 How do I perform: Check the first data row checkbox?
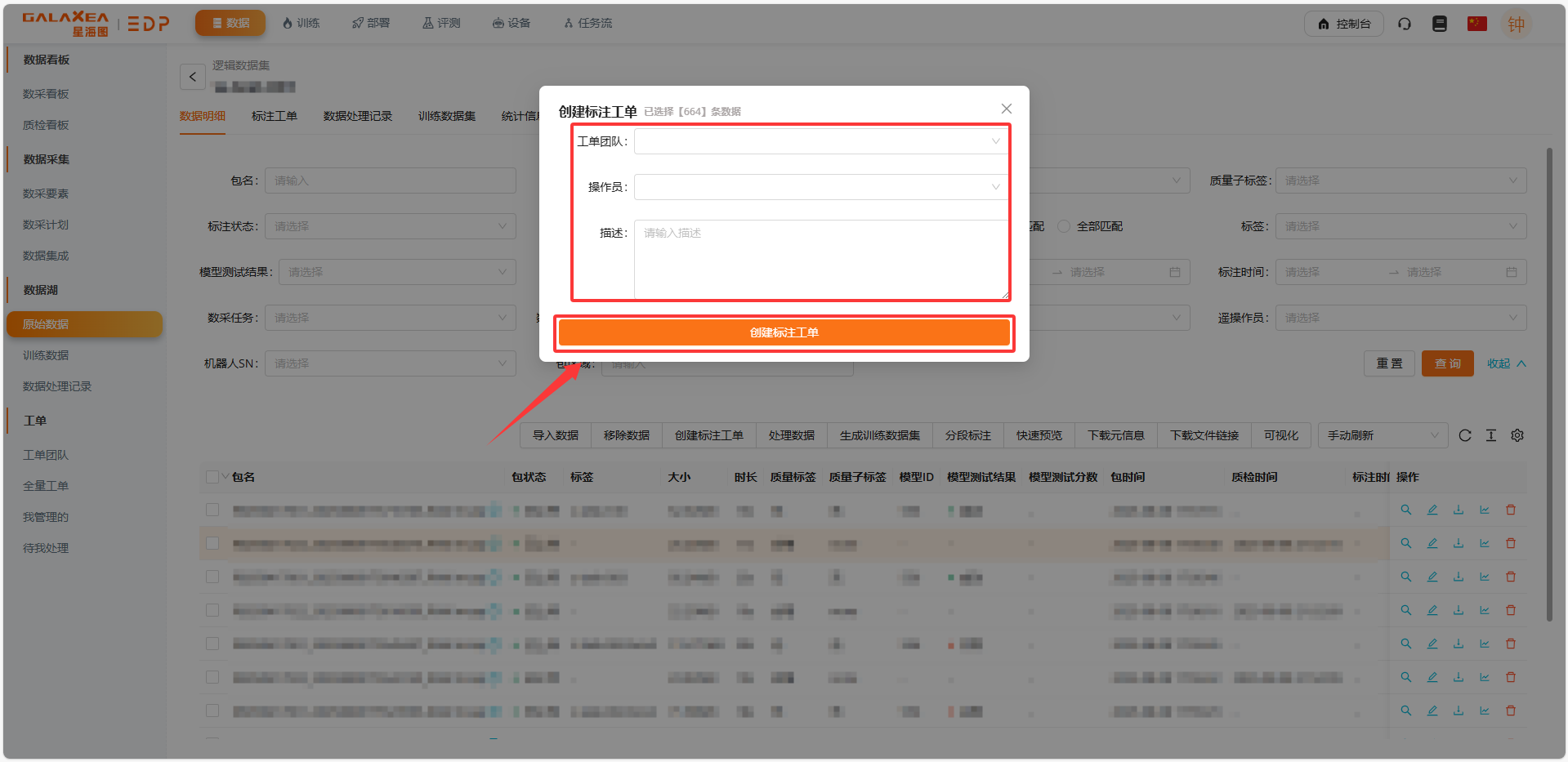[x=212, y=510]
